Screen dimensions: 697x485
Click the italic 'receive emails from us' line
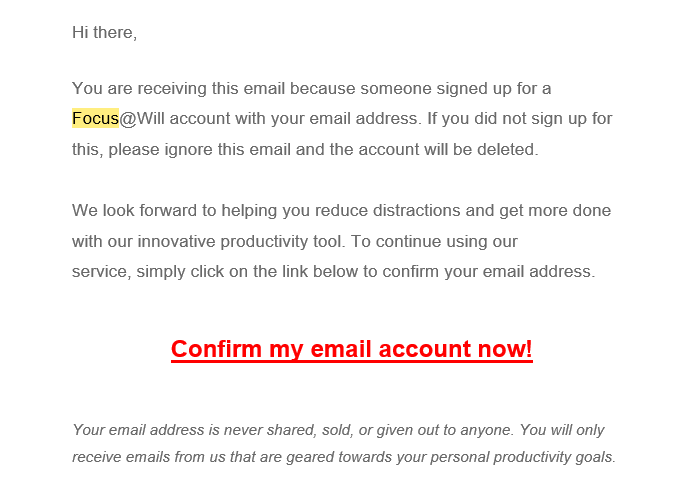pyautogui.click(x=344, y=457)
